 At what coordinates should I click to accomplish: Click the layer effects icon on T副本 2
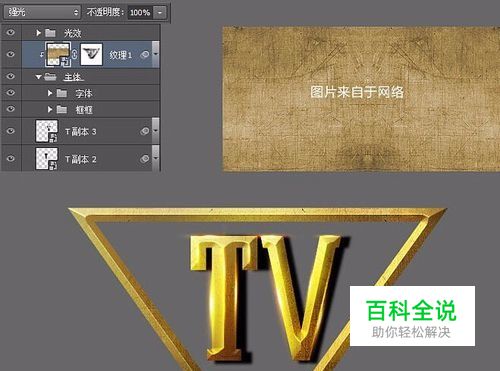tap(145, 159)
